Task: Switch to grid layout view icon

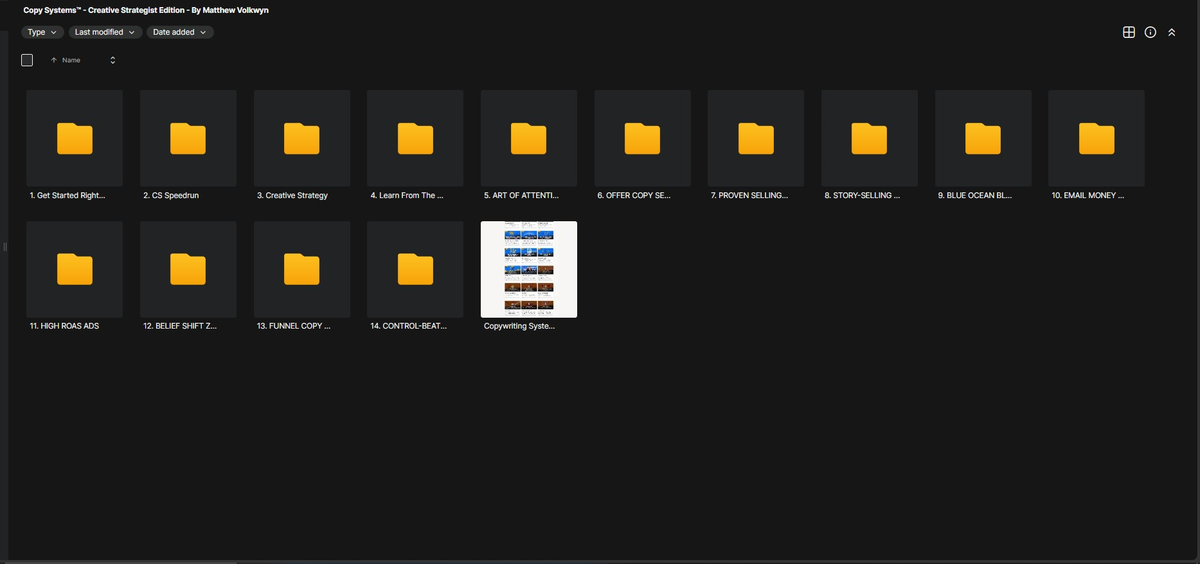Action: (1129, 32)
